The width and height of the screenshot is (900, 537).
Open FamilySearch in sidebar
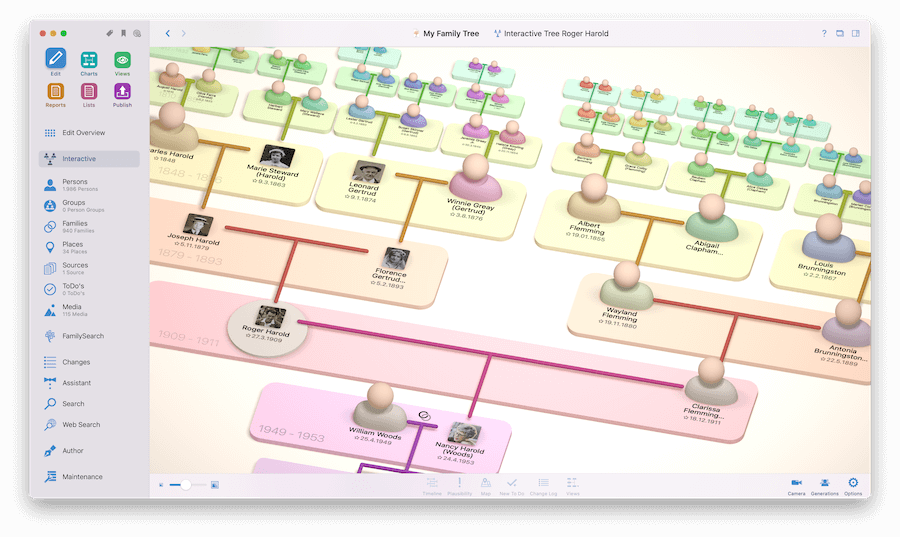click(90, 336)
